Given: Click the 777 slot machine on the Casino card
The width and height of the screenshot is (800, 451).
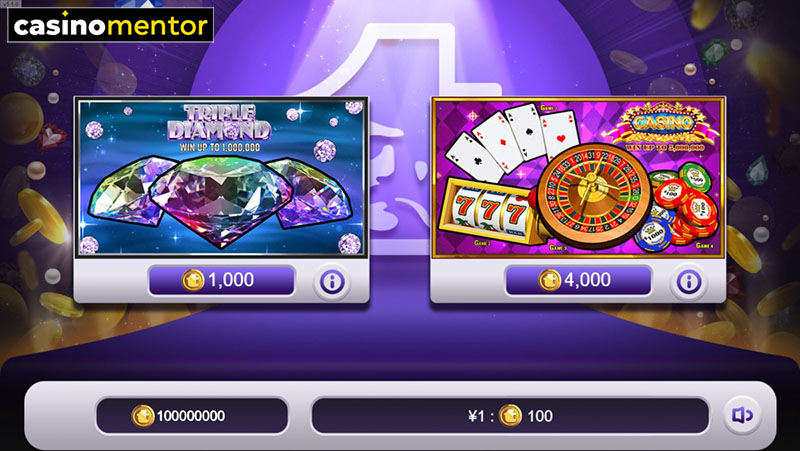Looking at the screenshot, I should click(487, 211).
